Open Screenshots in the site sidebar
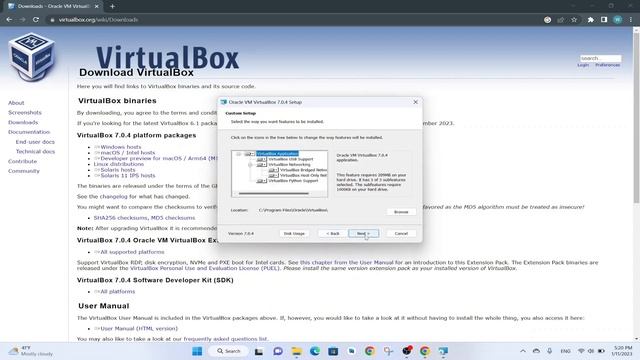Image resolution: width=640 pixels, height=360 pixels. tap(24, 113)
